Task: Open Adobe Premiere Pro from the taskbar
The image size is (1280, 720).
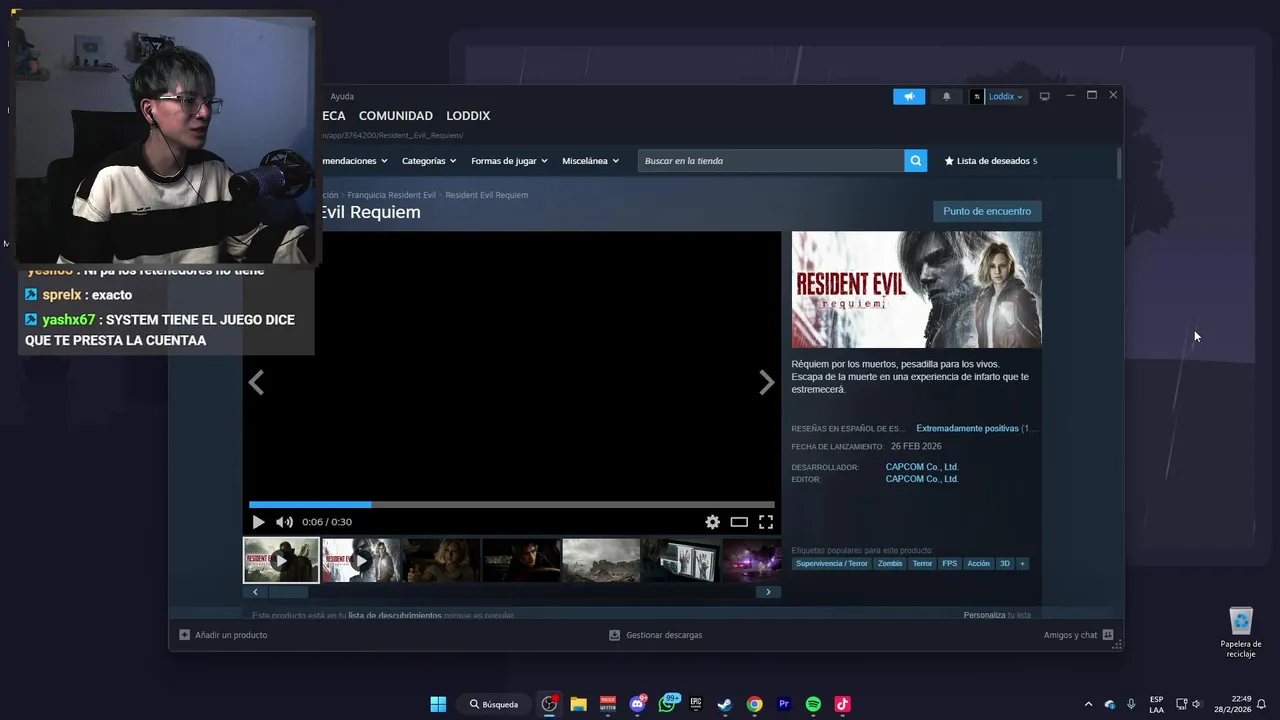Action: 784,704
